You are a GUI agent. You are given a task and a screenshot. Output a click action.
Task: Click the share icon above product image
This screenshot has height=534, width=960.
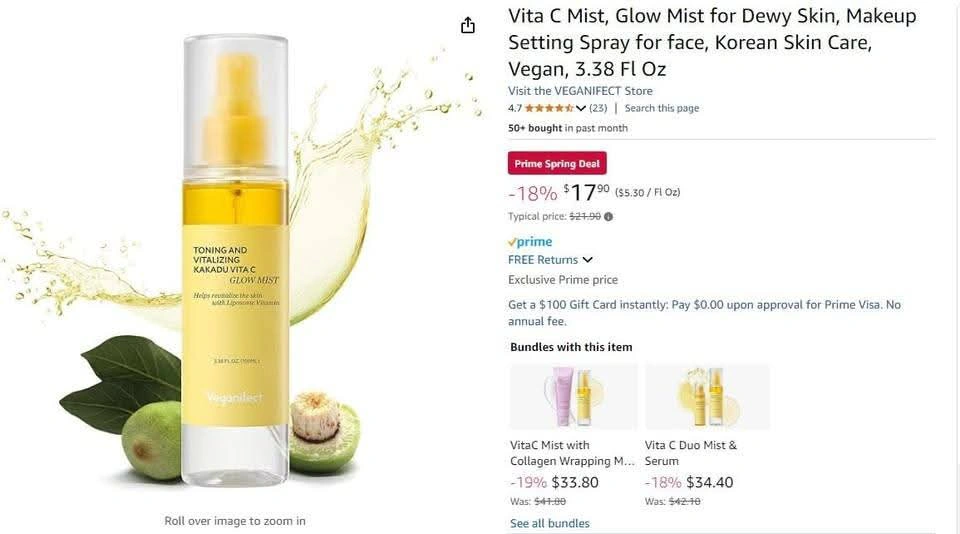point(468,25)
